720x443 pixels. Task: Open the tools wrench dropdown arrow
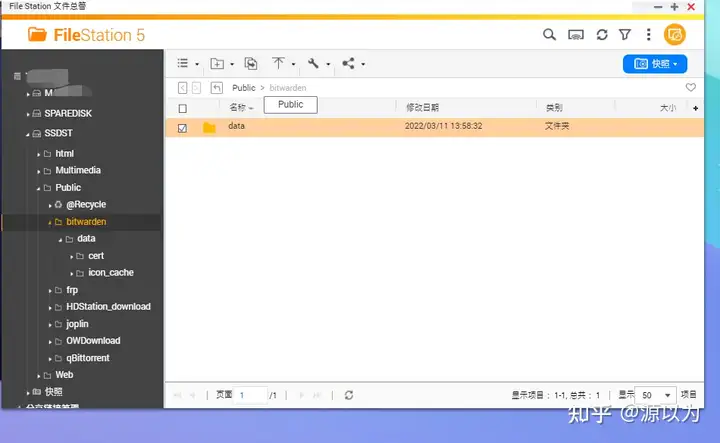tap(328, 64)
